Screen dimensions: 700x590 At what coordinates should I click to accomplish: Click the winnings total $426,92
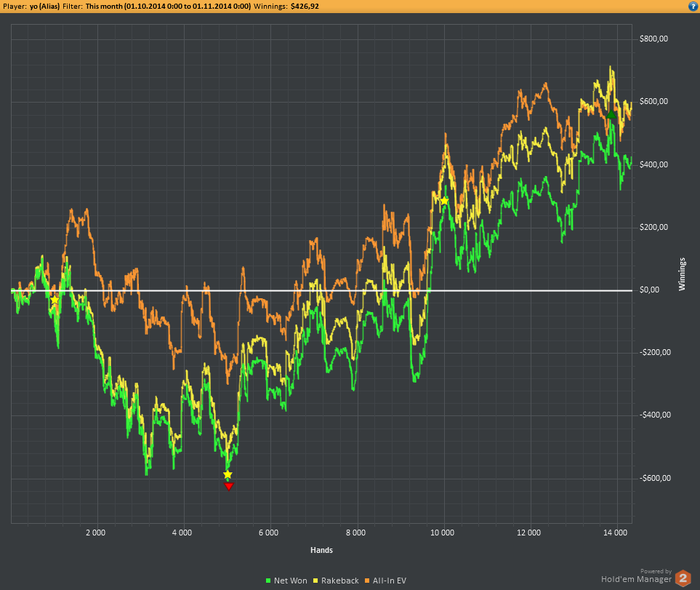click(304, 6)
